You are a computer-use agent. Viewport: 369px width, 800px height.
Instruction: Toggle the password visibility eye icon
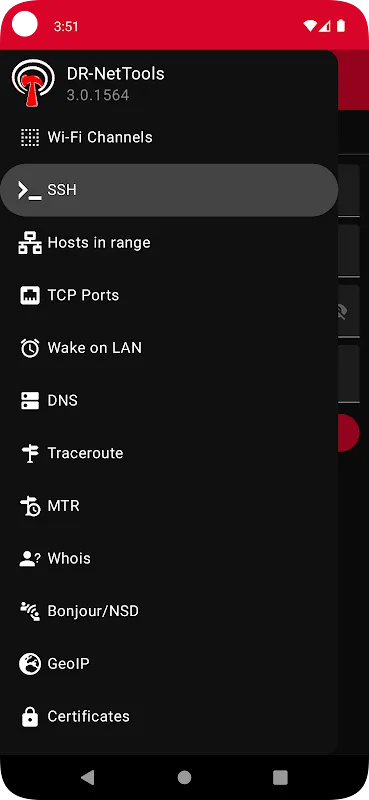342,312
